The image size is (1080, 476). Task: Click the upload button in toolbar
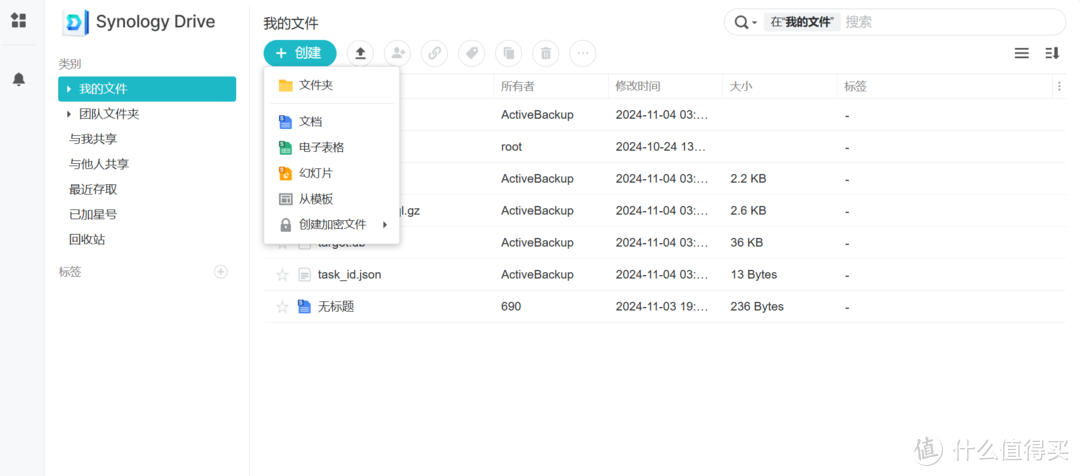tap(360, 53)
